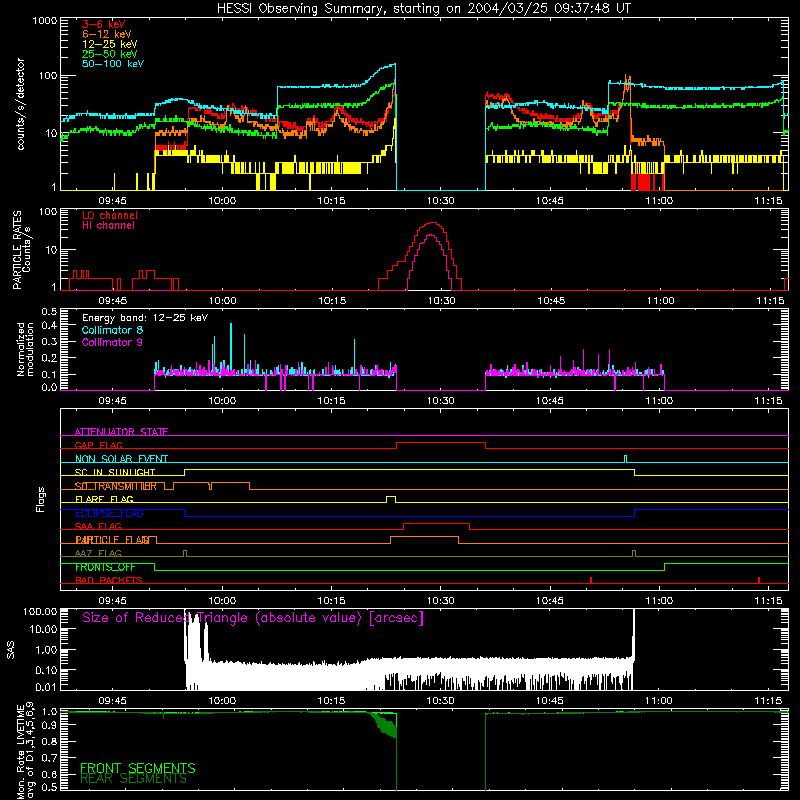Select the 3-6 keV legend label
This screenshot has height=800, width=800.
click(104, 24)
